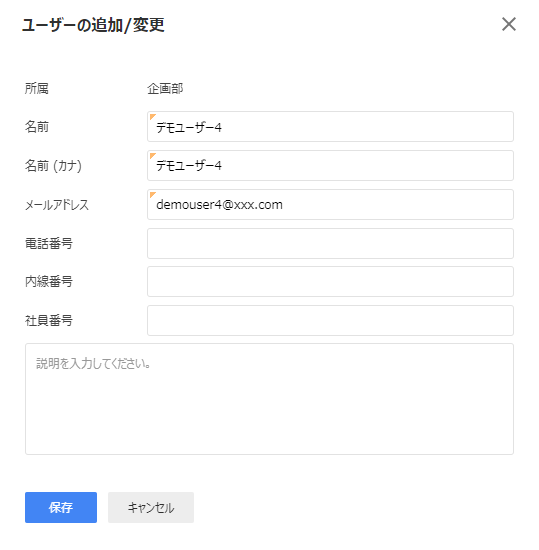The image size is (539, 550).
Task: Click the 社員番号 label
Action: [49, 320]
